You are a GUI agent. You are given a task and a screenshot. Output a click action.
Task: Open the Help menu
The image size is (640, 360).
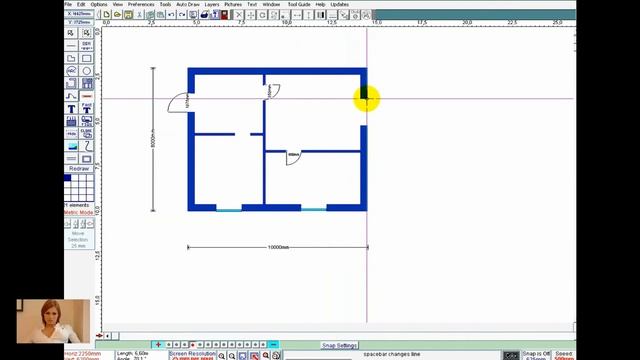320,4
